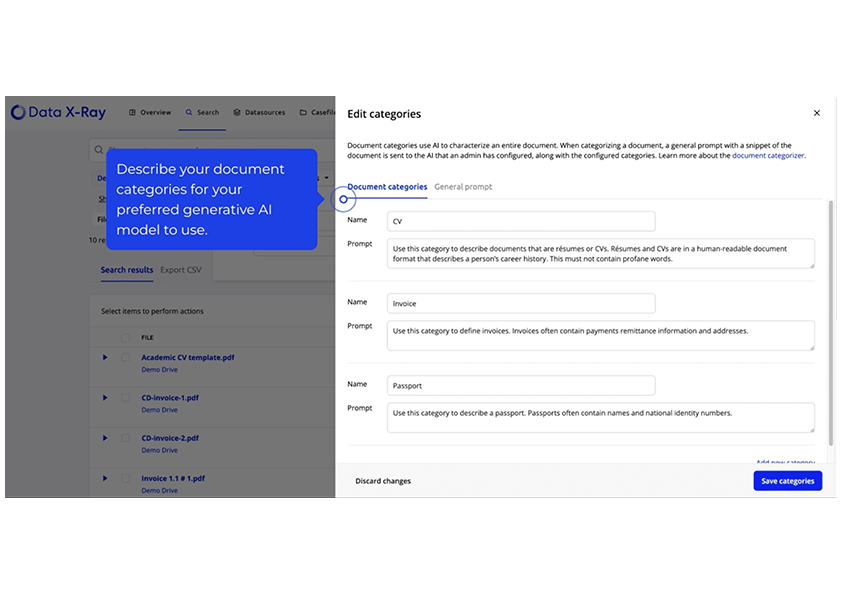This screenshot has height=594, width=841.
Task: Click the Invoice name field
Action: pos(521,303)
